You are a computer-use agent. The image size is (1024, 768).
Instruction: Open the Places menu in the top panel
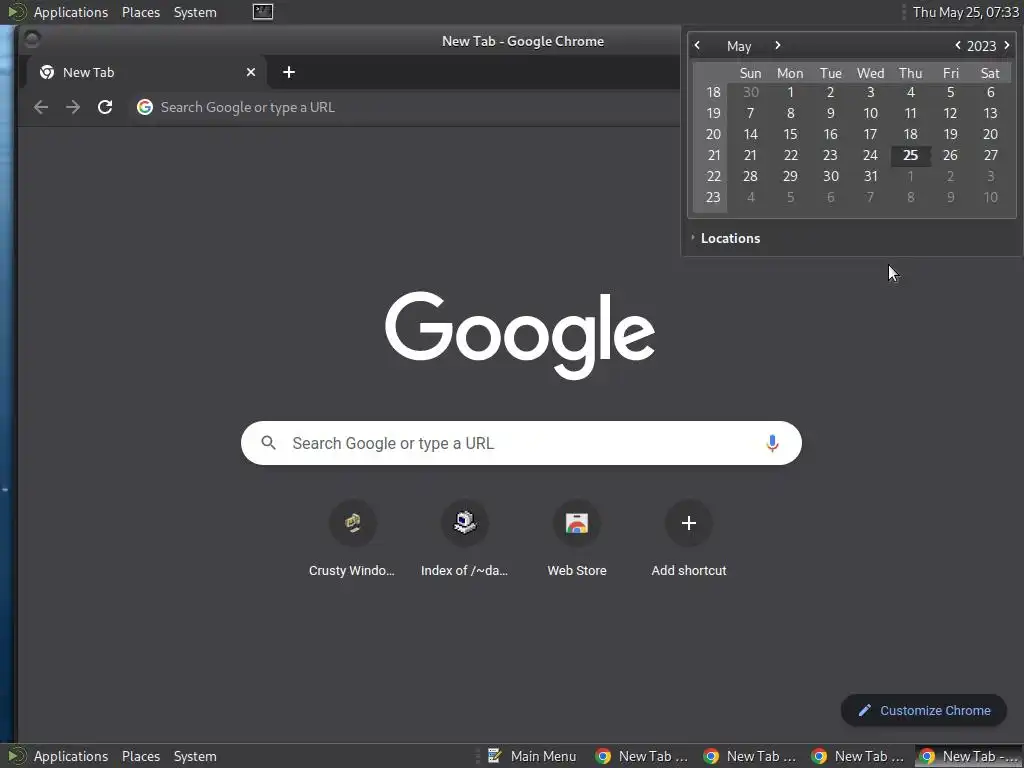[140, 12]
